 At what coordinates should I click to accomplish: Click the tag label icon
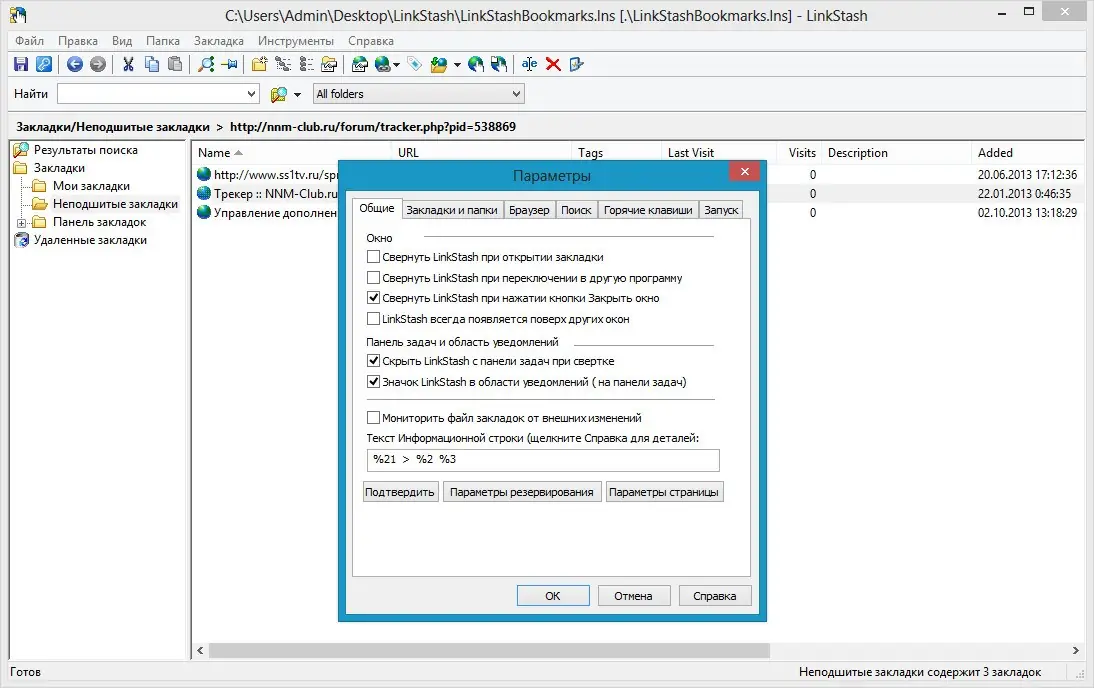pos(414,64)
